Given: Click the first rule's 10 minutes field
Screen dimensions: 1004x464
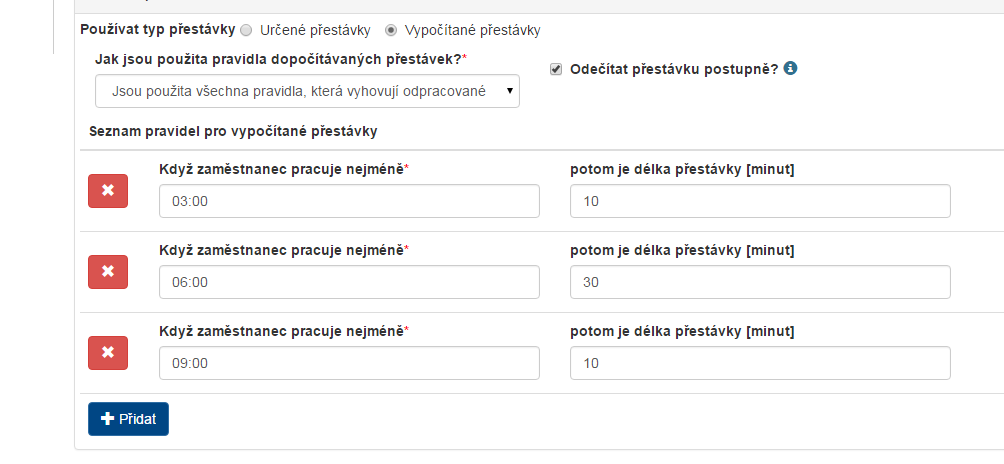Looking at the screenshot, I should coord(760,201).
